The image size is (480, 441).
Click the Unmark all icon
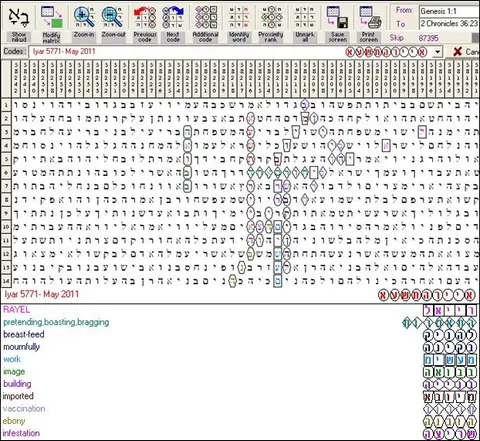(304, 17)
